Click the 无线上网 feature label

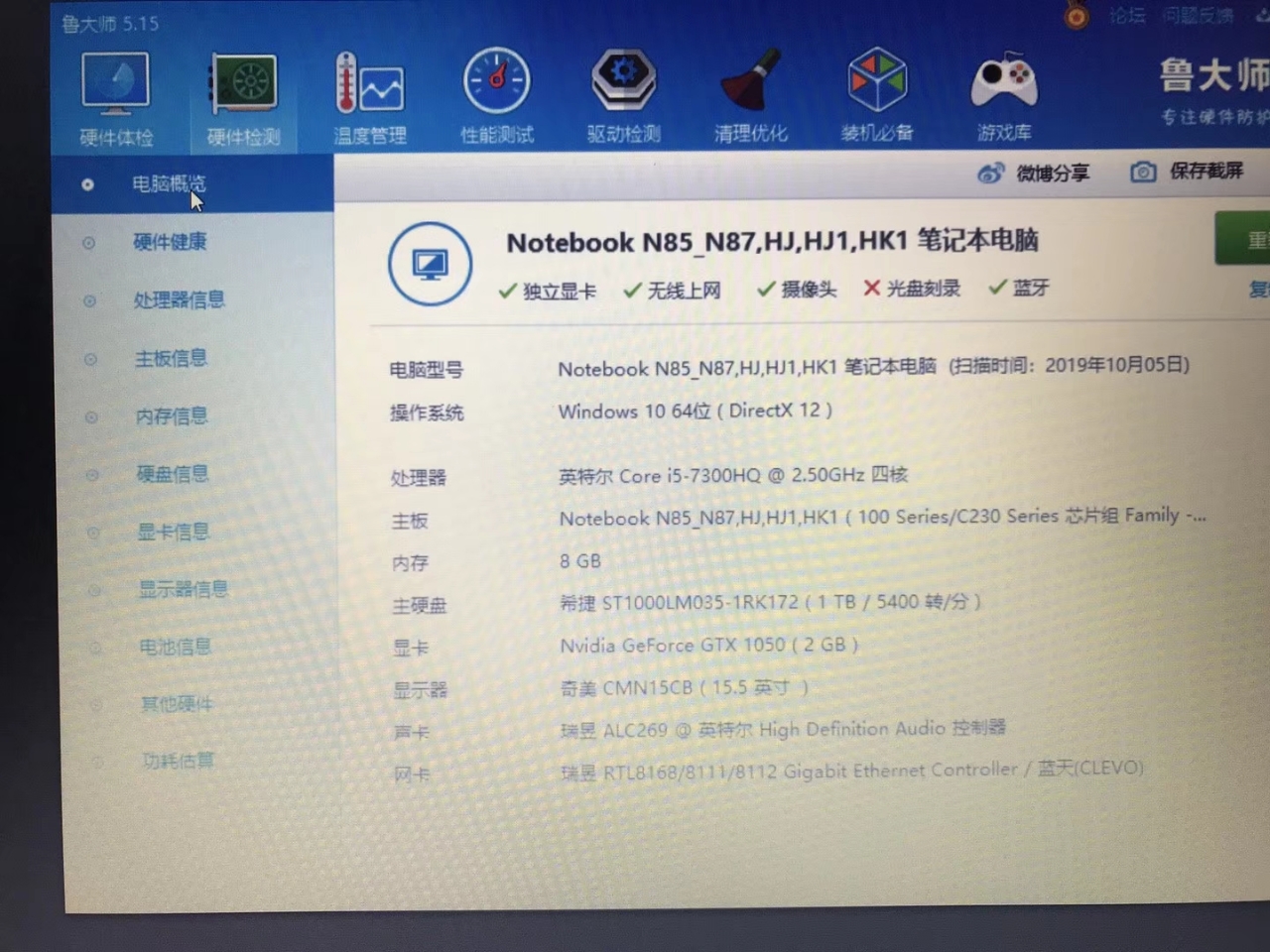coord(684,290)
